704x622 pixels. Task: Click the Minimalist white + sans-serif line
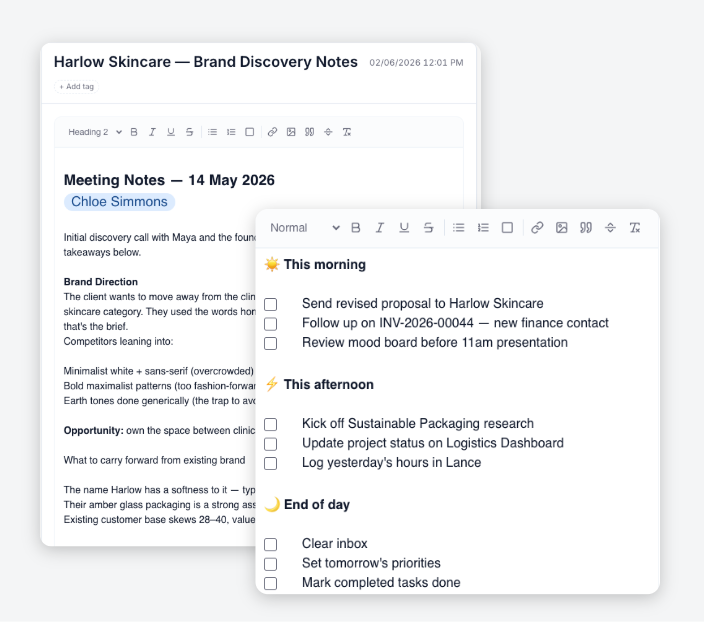click(158, 371)
